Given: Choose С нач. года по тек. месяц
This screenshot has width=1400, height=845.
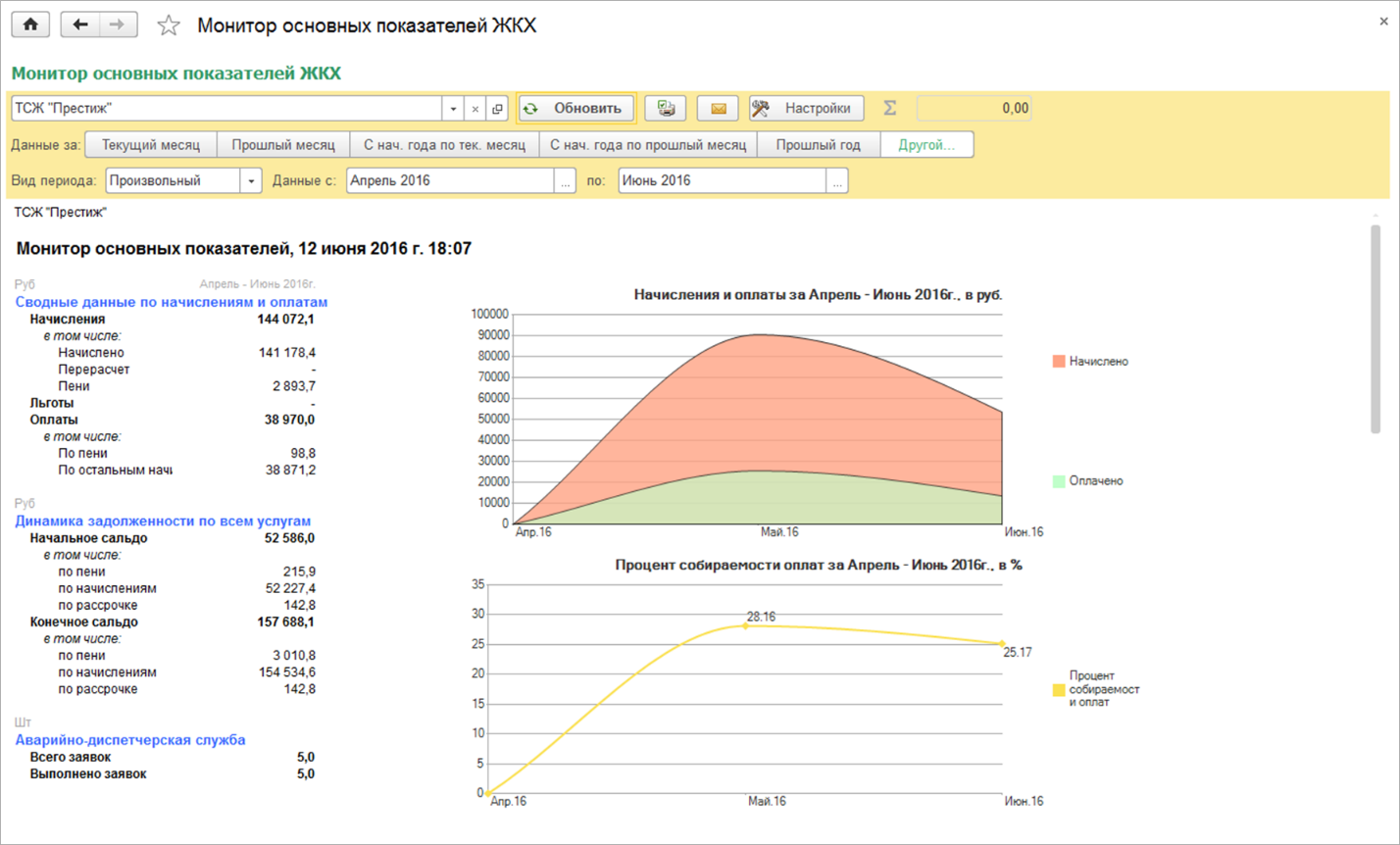Looking at the screenshot, I should (444, 145).
